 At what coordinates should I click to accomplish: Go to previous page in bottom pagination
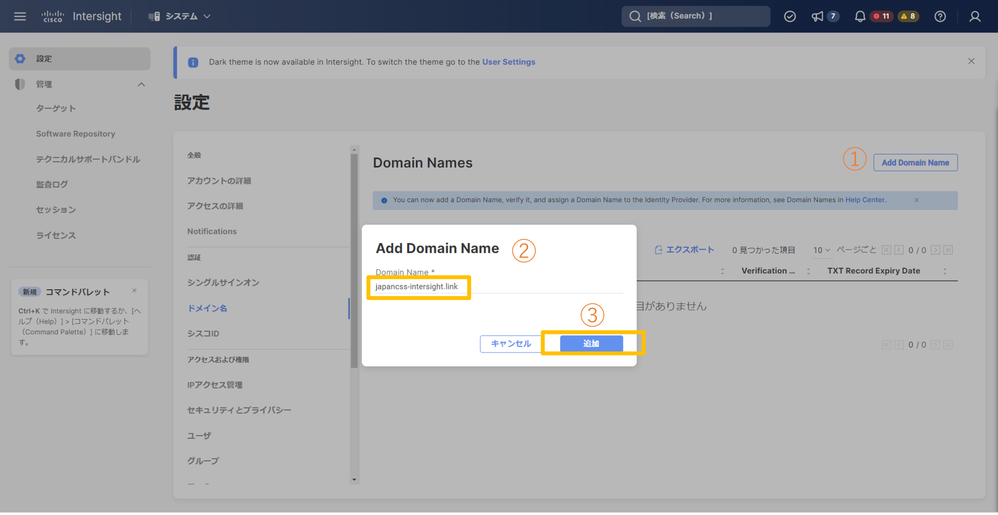899,344
